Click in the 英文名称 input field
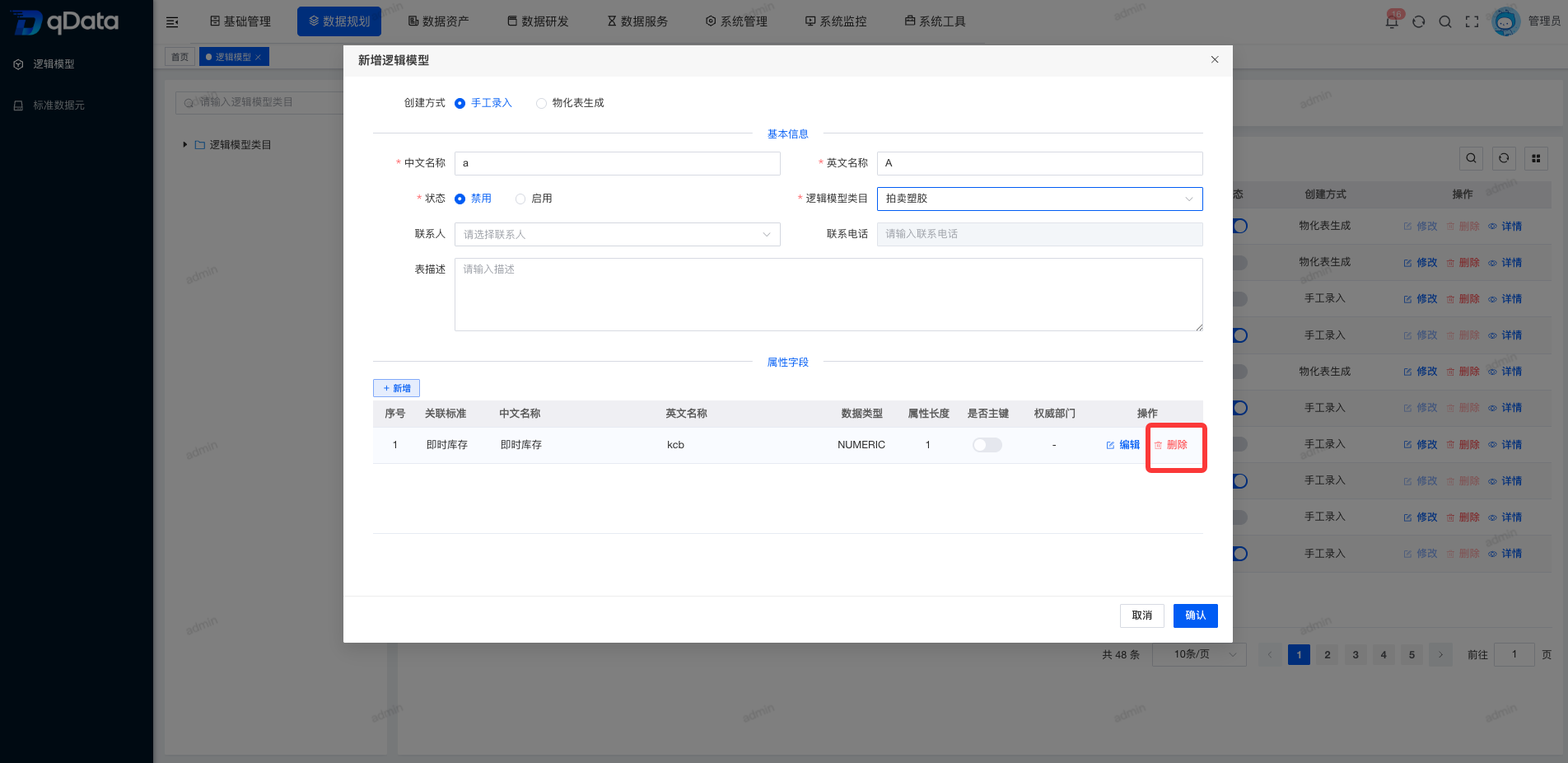Image resolution: width=1568 pixels, height=763 pixels. (1039, 163)
